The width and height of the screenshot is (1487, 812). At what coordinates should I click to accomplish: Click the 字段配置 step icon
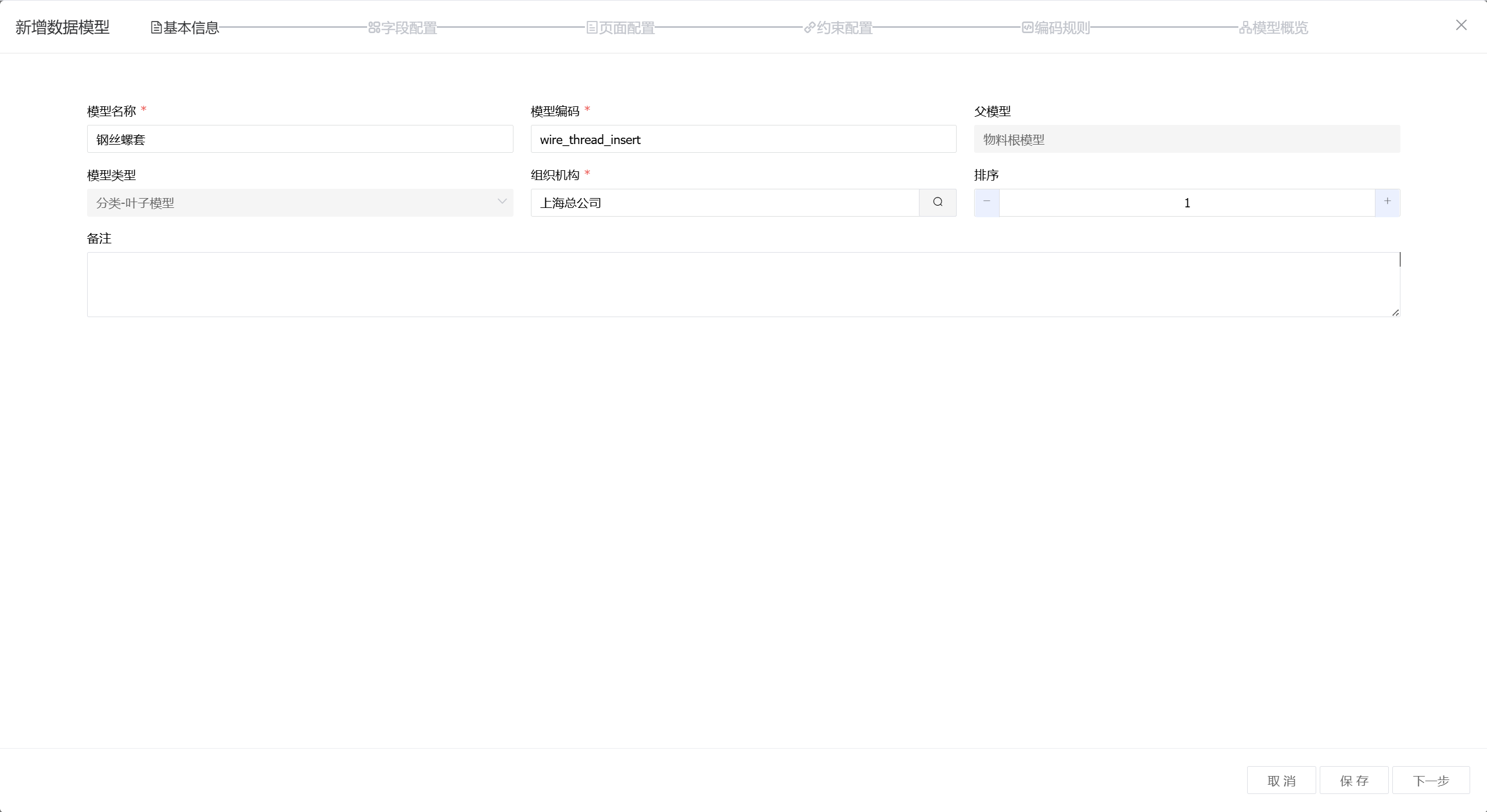(374, 28)
